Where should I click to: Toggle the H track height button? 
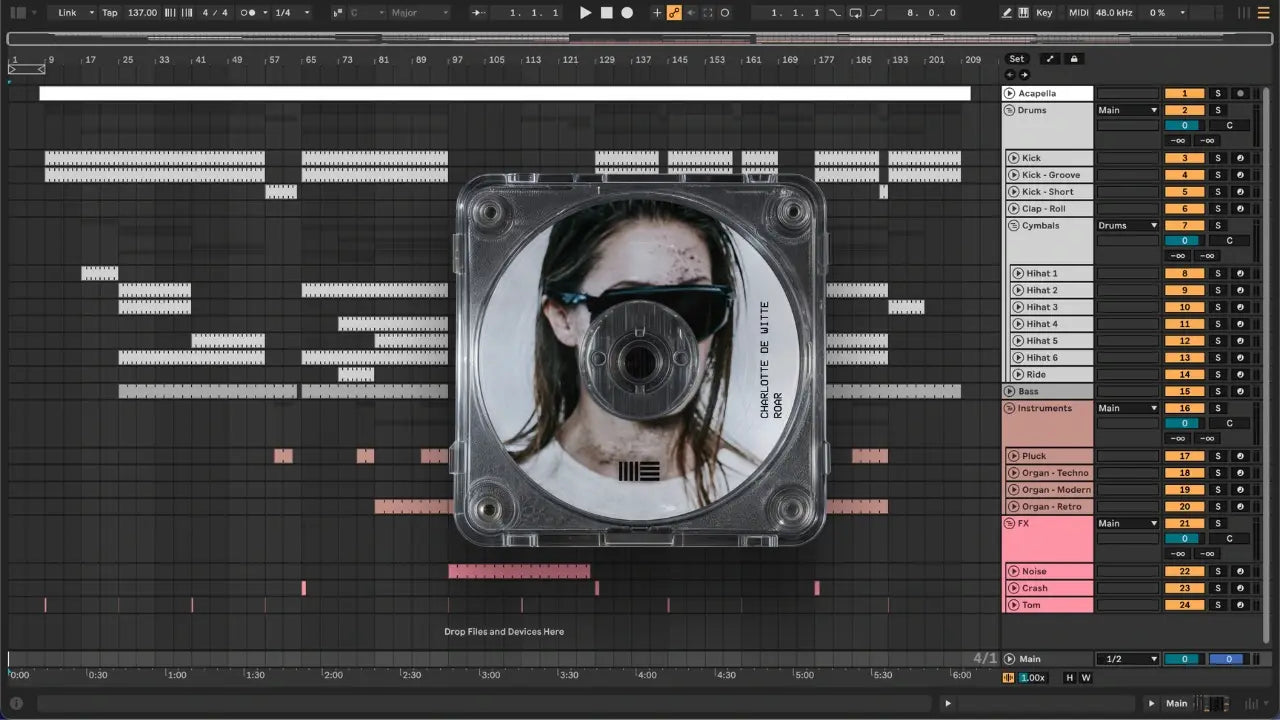1069,678
